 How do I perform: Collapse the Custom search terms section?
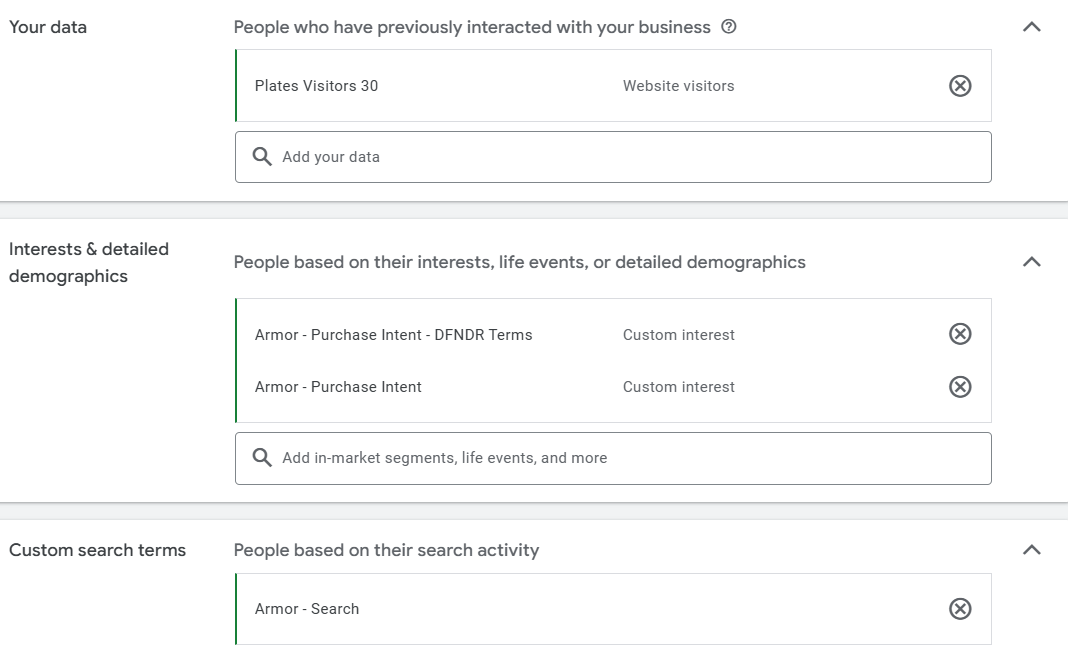[x=1032, y=549]
